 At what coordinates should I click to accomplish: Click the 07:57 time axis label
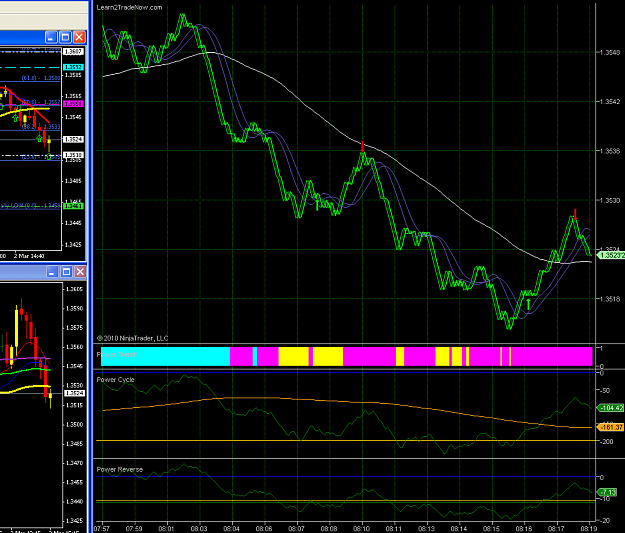tap(101, 529)
